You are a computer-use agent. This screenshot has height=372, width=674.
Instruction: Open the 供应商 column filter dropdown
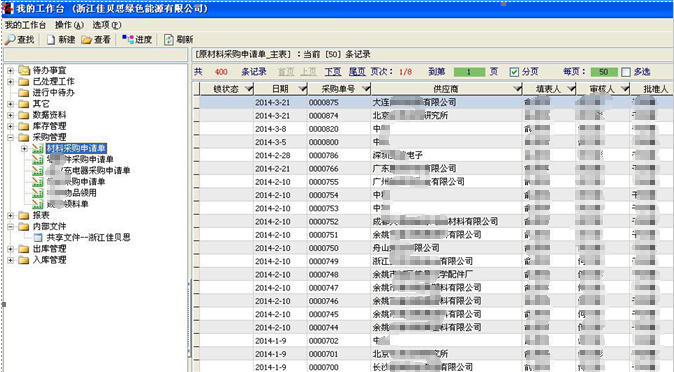pyautogui.click(x=518, y=89)
